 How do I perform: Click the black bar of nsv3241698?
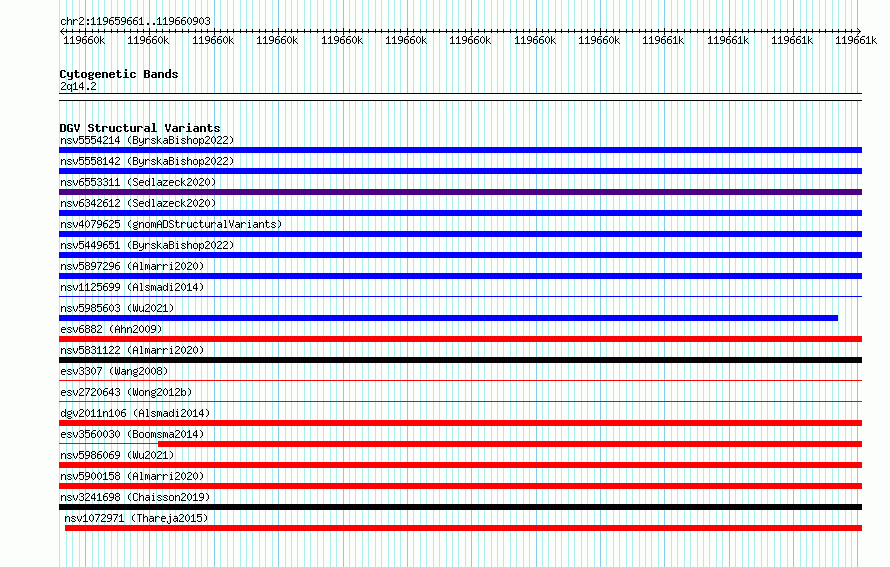click(x=460, y=507)
